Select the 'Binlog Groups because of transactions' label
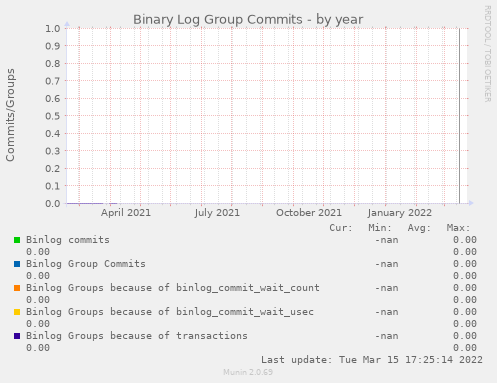Viewport: 497px width, 383px height. pyautogui.click(x=137, y=336)
